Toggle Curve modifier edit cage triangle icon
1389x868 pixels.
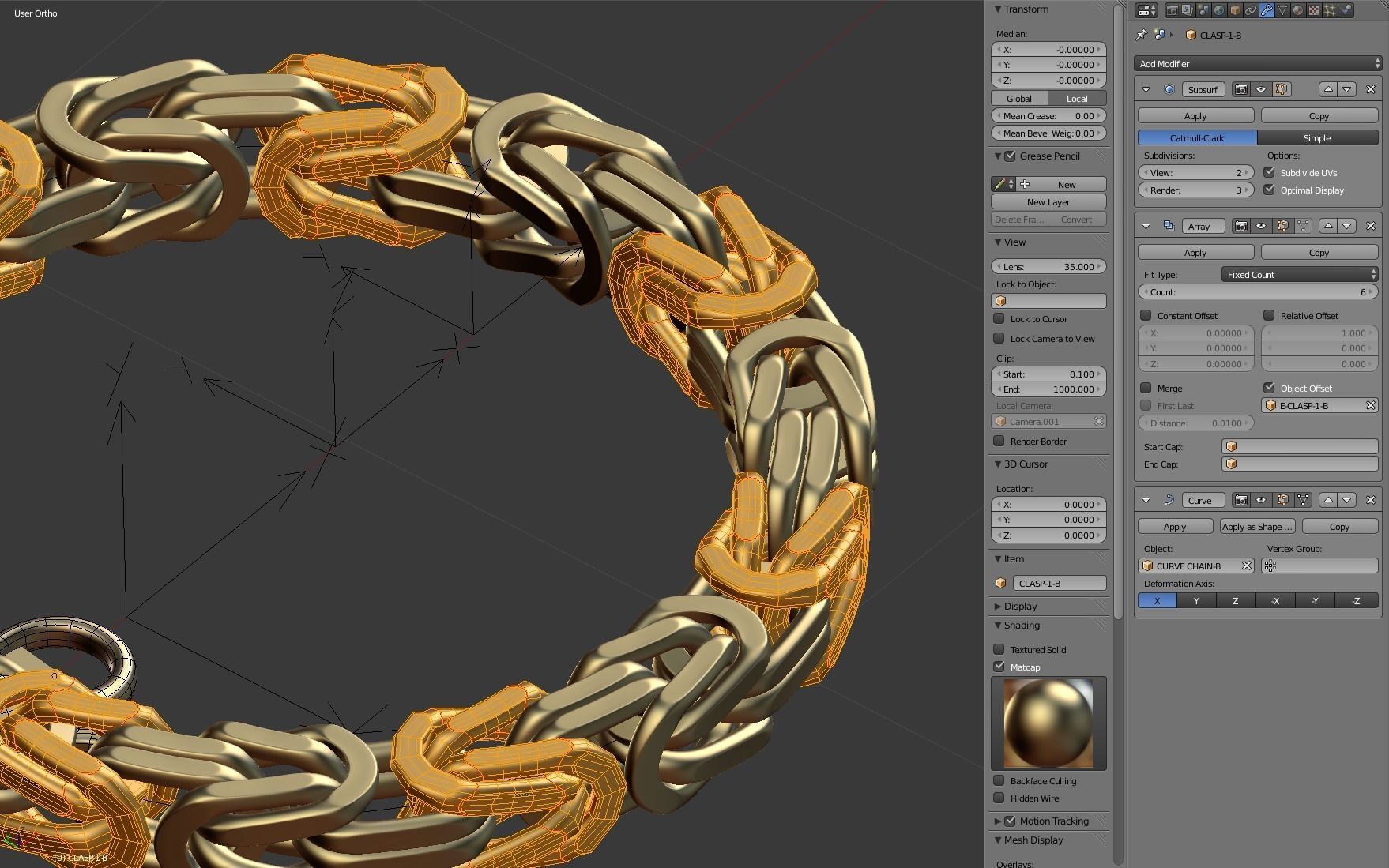1302,500
